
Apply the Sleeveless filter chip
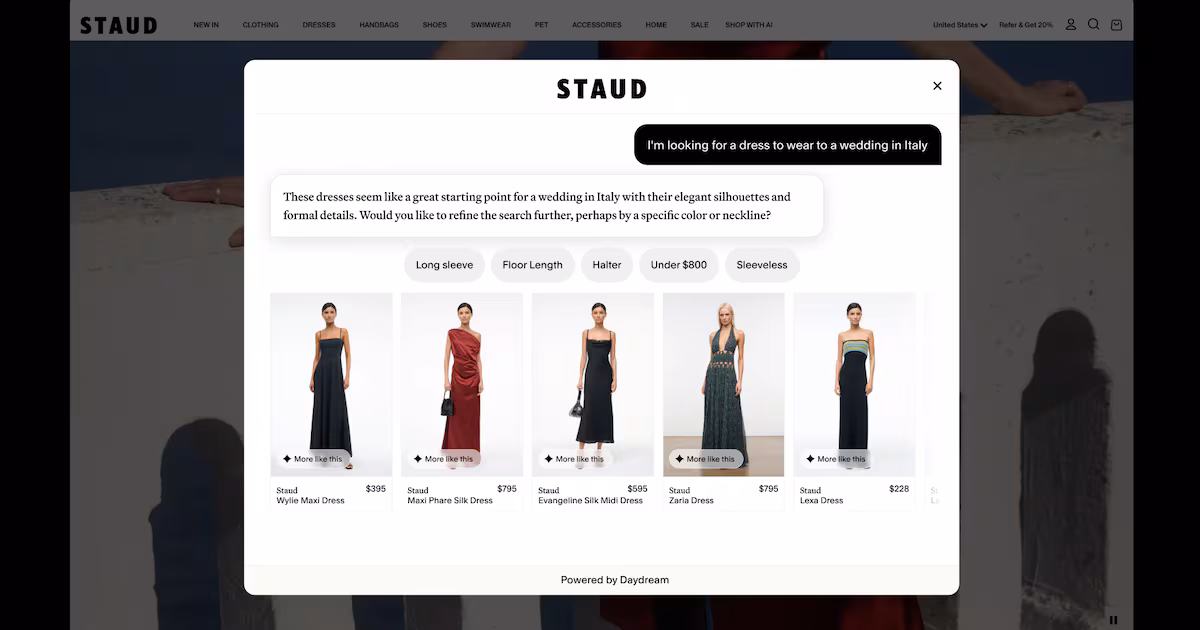click(x=762, y=265)
